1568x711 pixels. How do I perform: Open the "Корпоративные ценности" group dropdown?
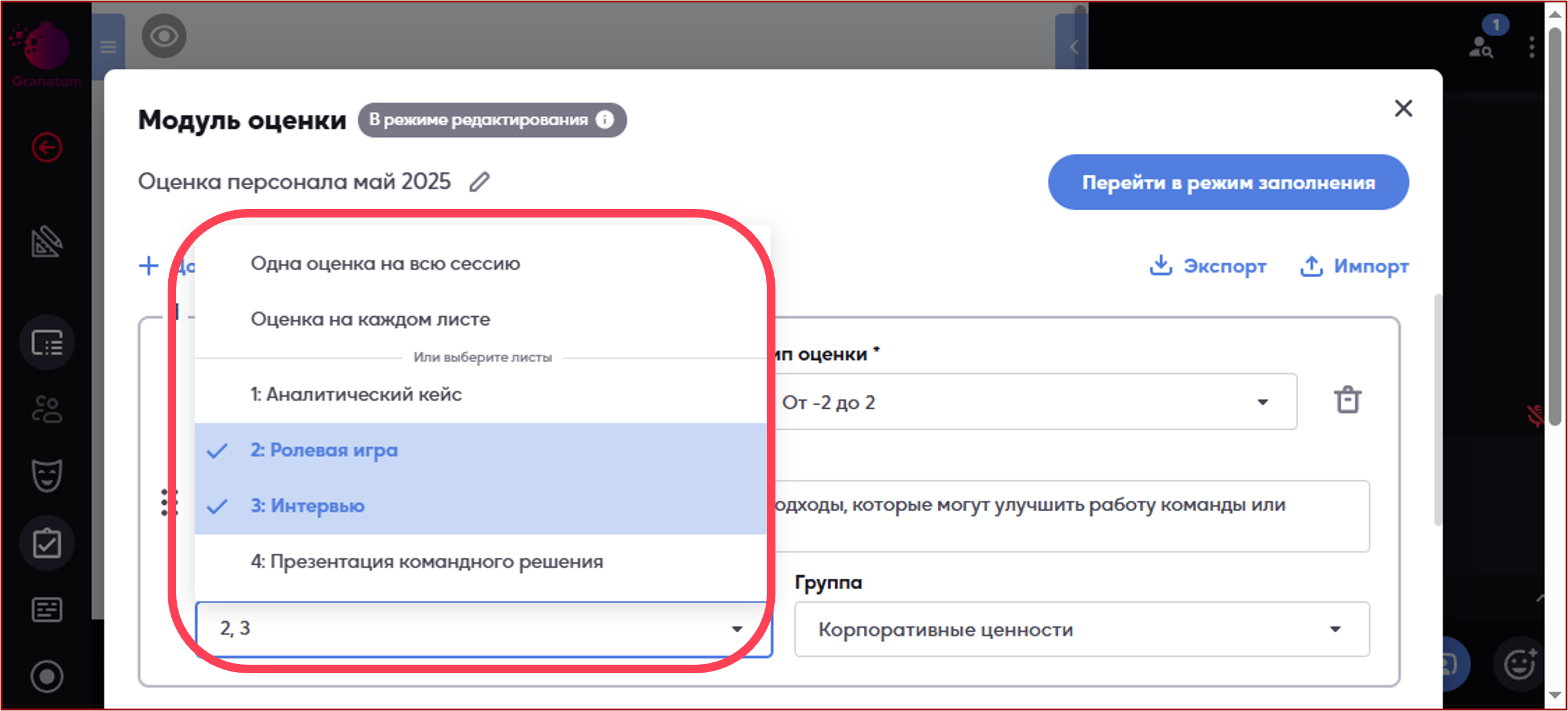point(1335,629)
